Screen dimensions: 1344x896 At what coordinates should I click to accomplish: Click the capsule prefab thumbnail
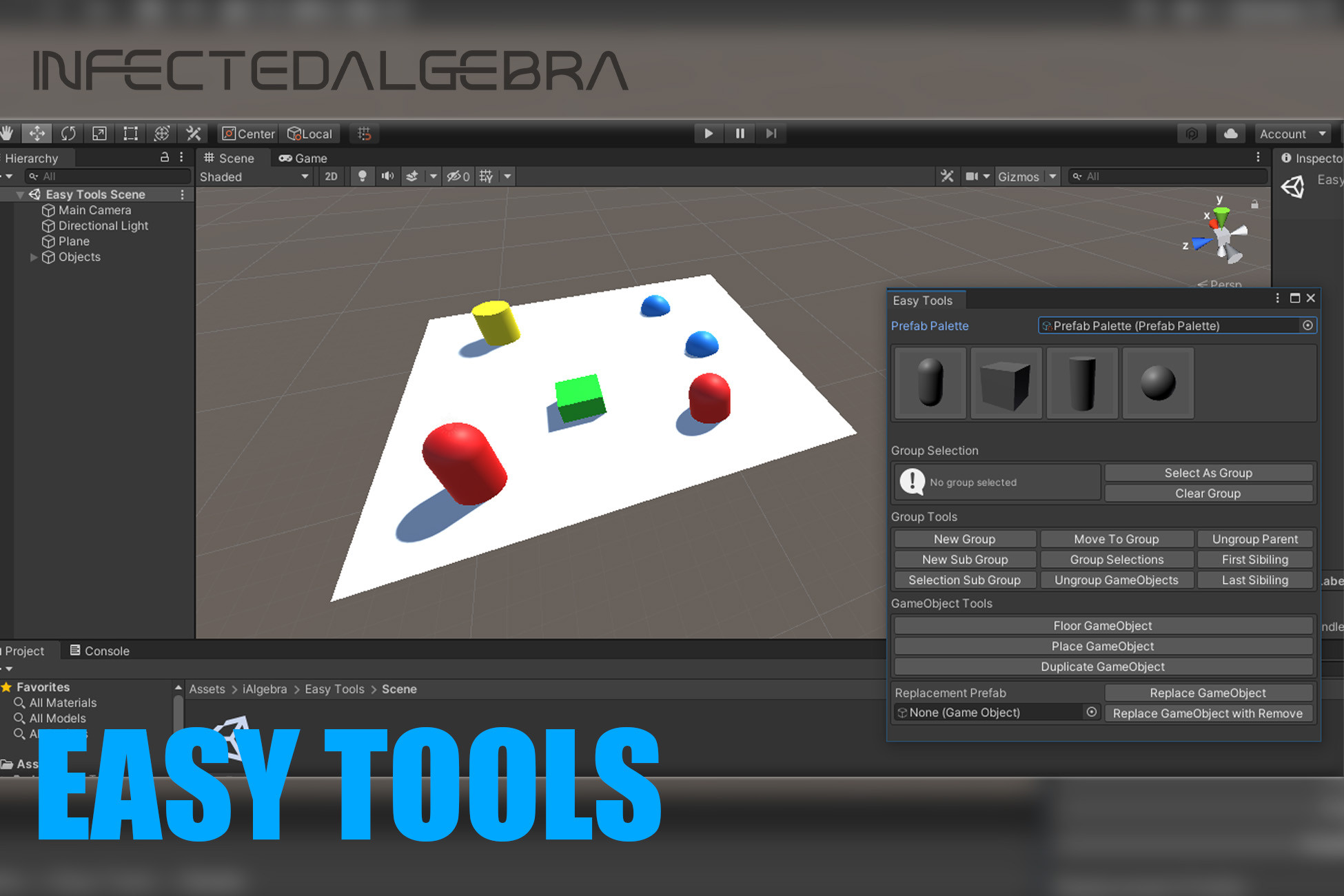930,383
